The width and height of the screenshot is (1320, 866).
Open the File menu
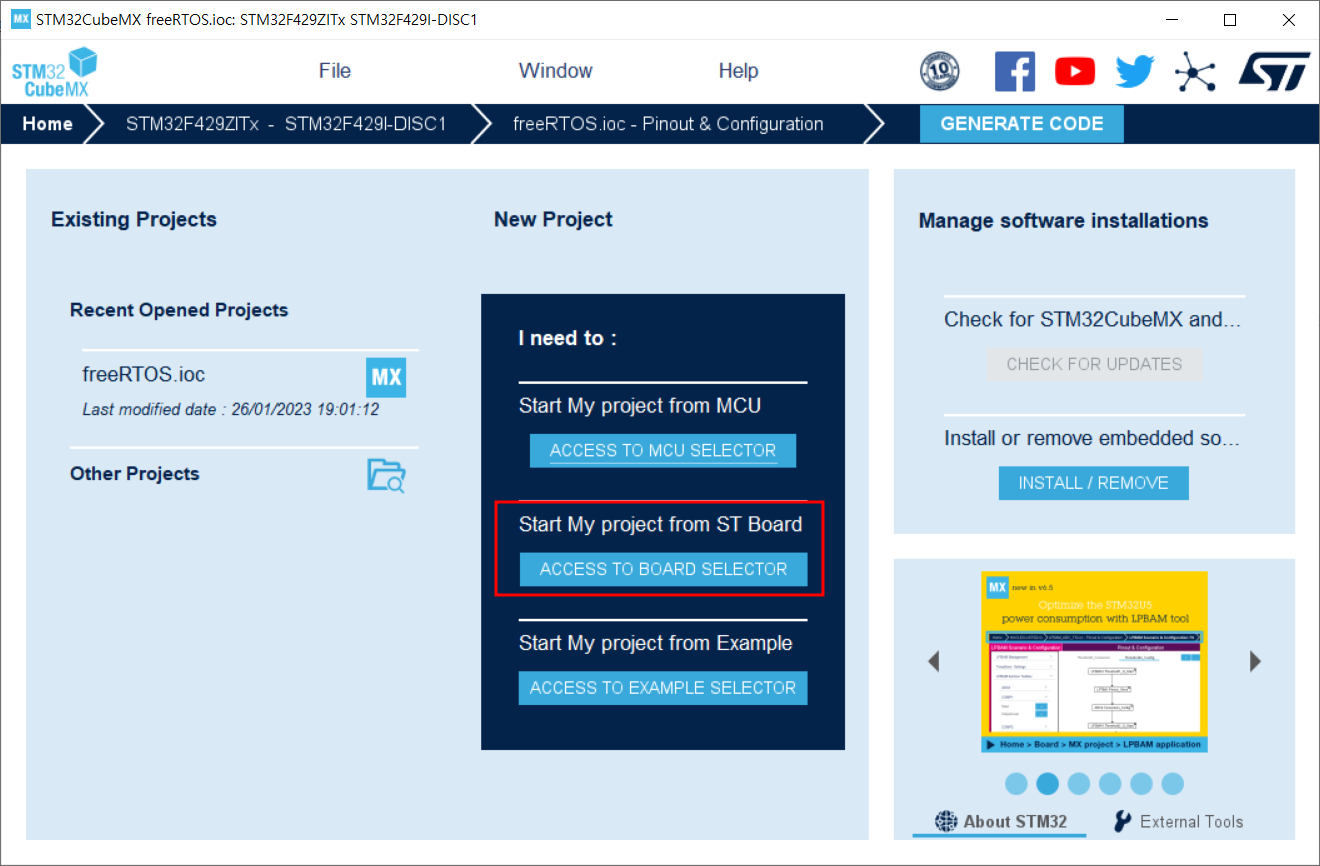pos(335,71)
